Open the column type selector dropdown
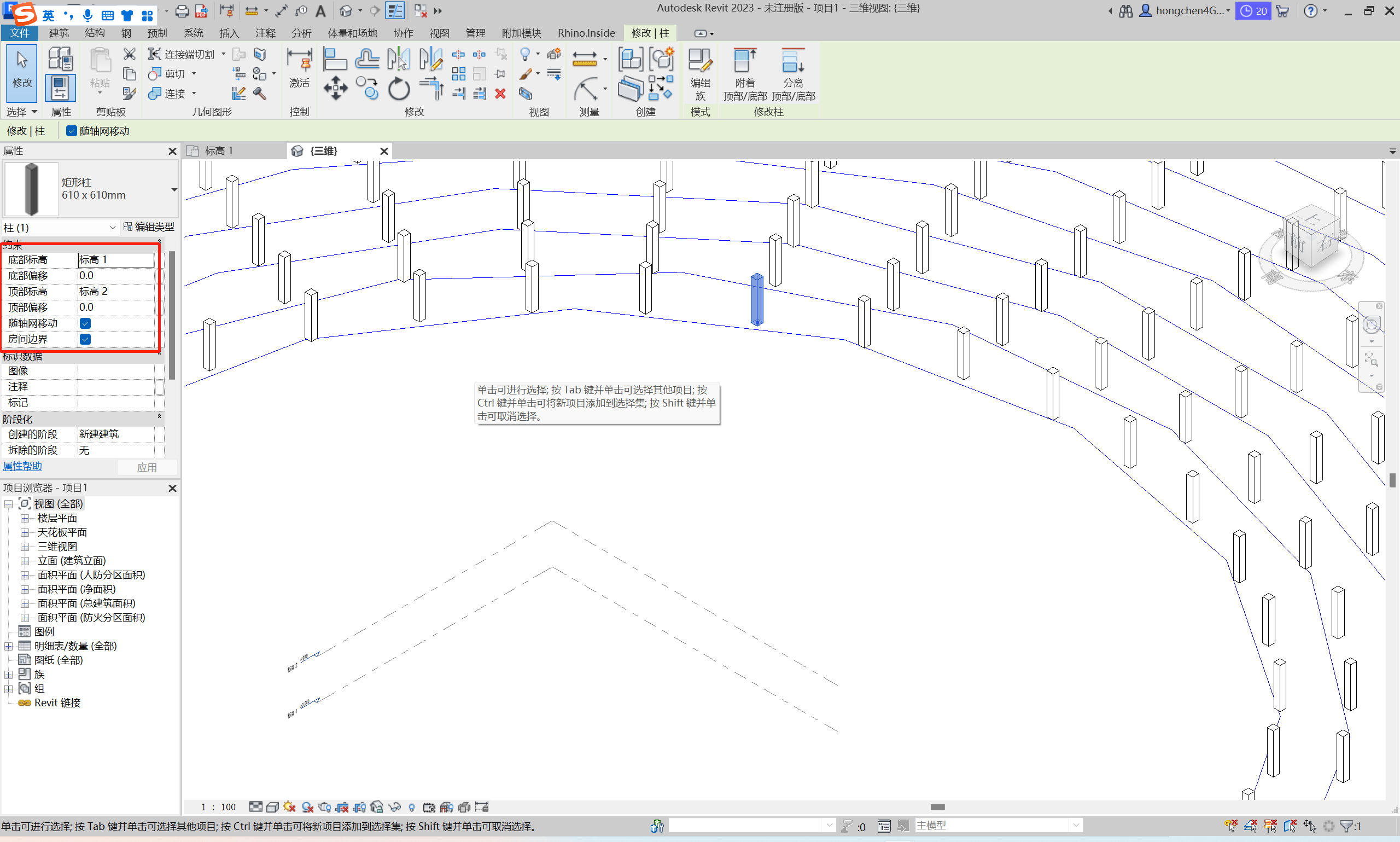The height and width of the screenshot is (842, 1400). click(173, 189)
